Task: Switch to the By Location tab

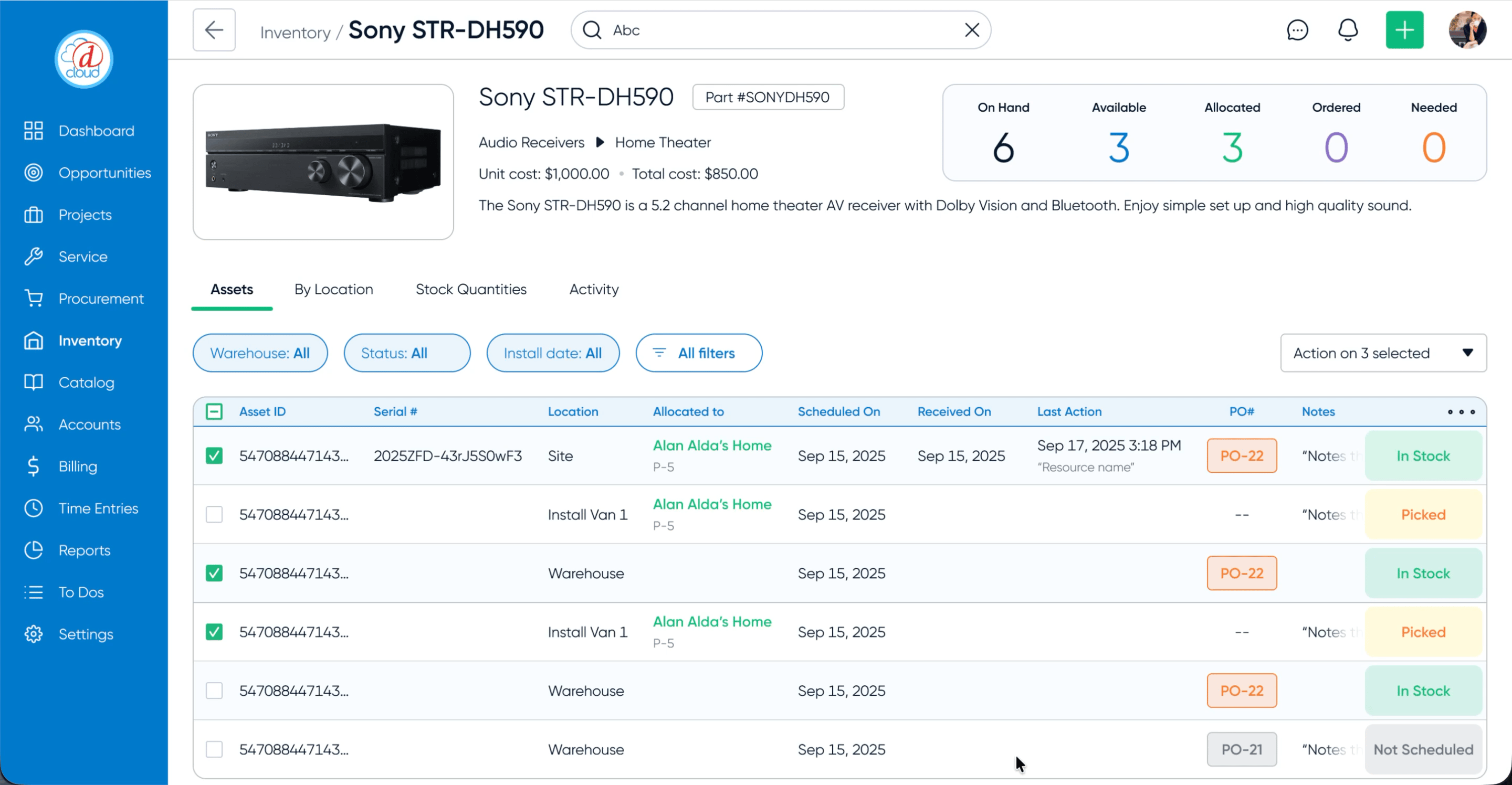Action: tap(333, 289)
